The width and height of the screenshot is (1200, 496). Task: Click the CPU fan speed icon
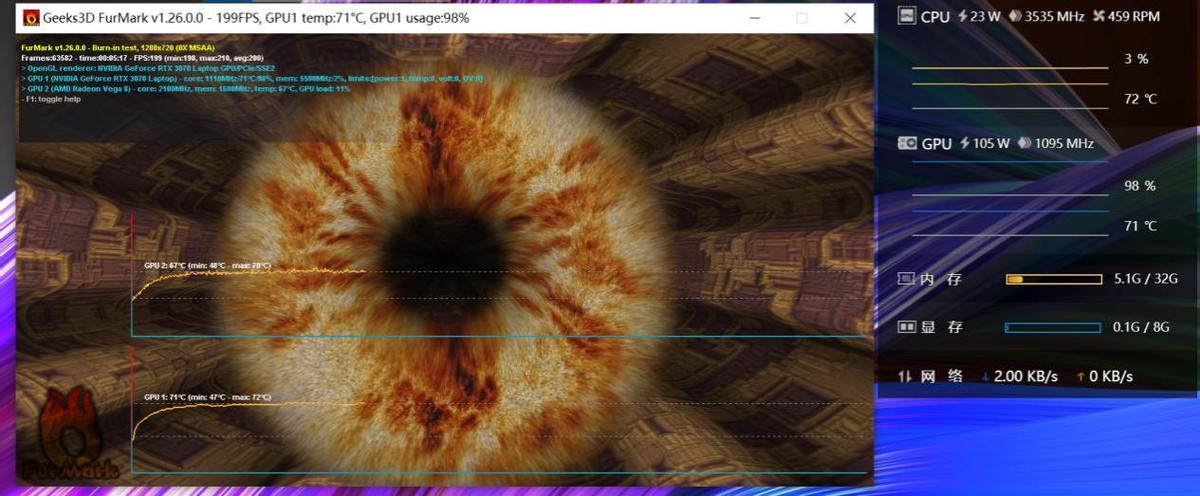click(x=1098, y=16)
